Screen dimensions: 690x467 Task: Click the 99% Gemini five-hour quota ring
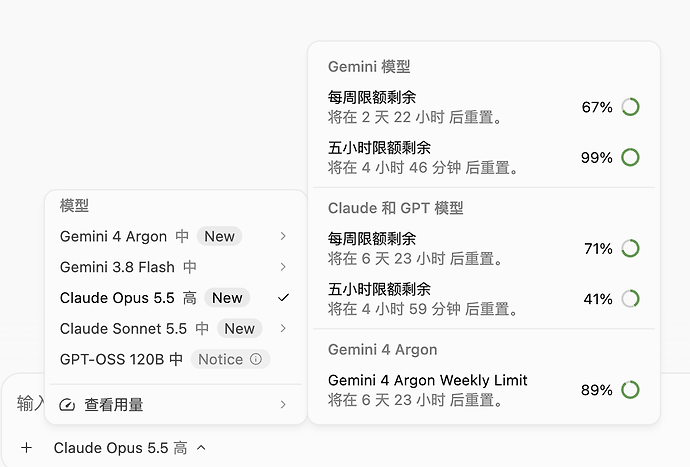[x=630, y=157]
